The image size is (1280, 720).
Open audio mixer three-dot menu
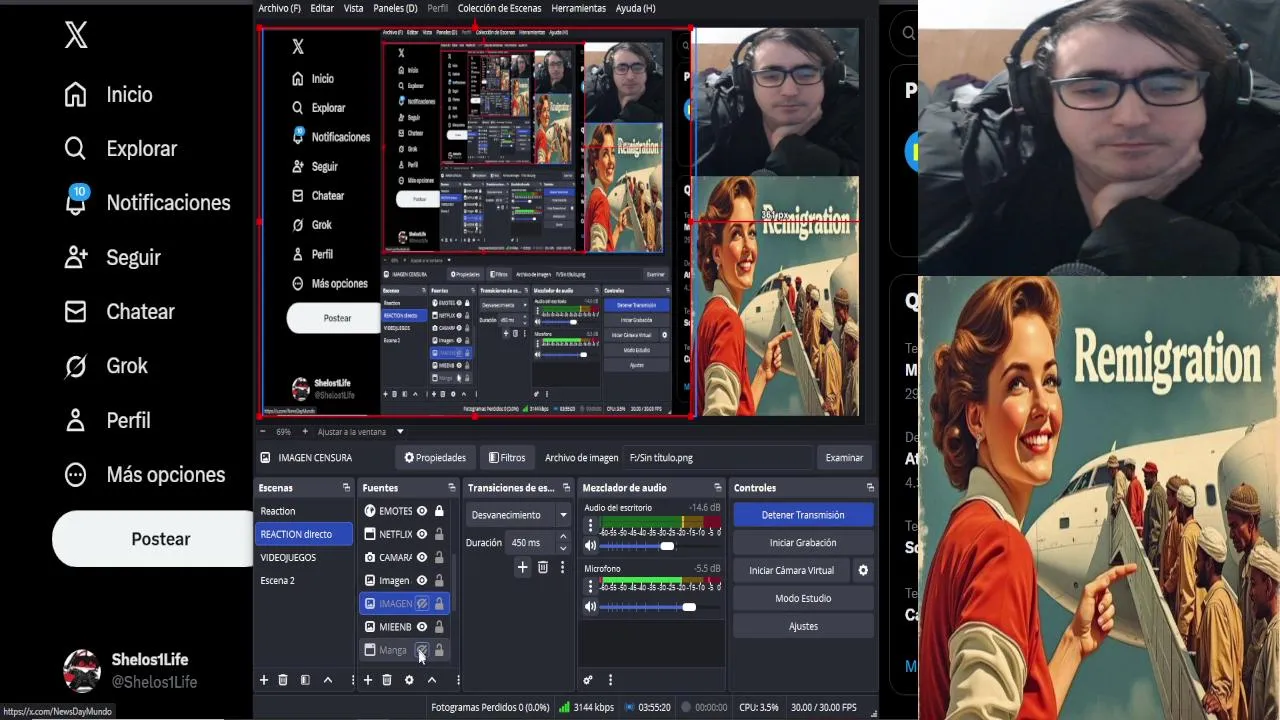pos(610,680)
